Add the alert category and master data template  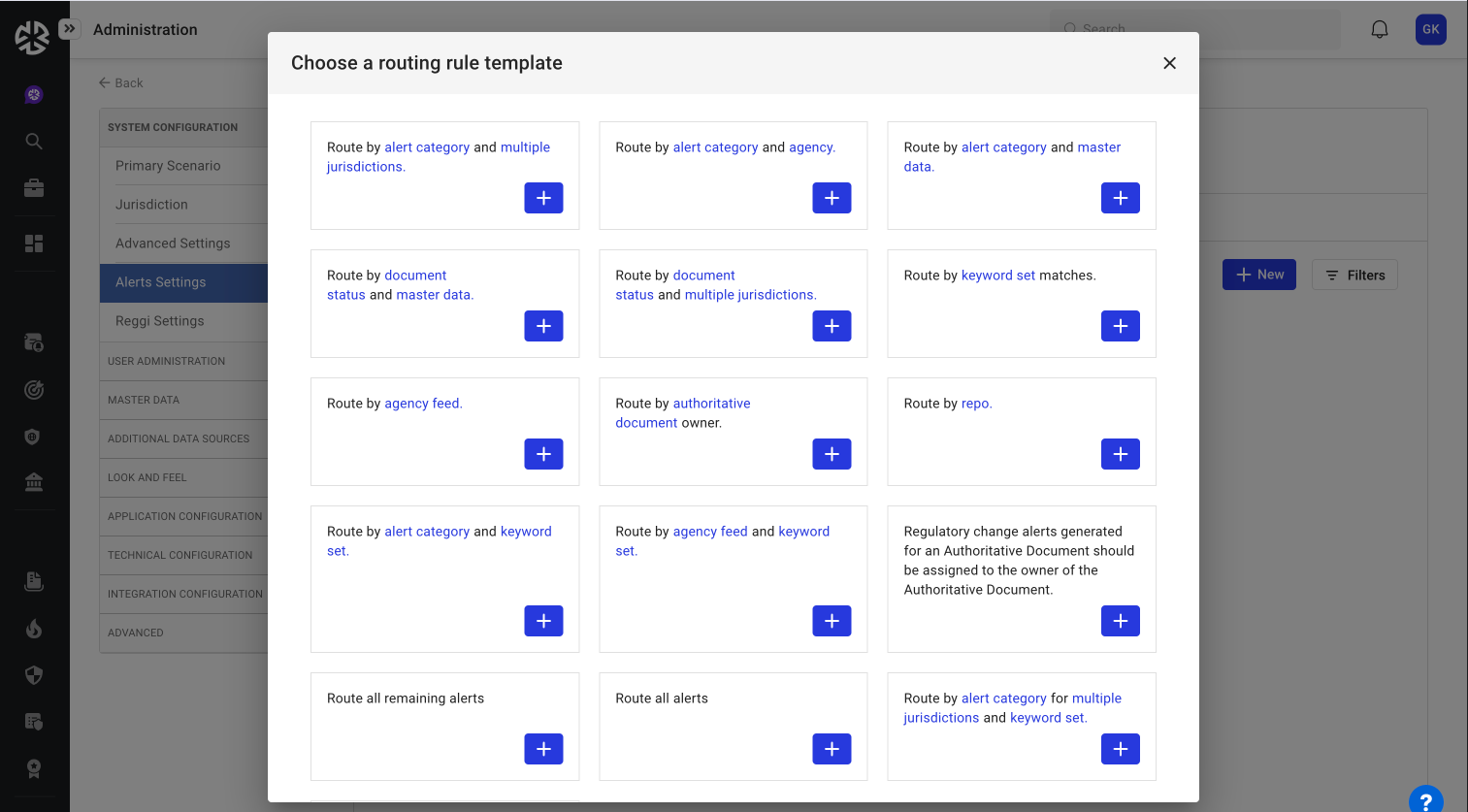1121,198
